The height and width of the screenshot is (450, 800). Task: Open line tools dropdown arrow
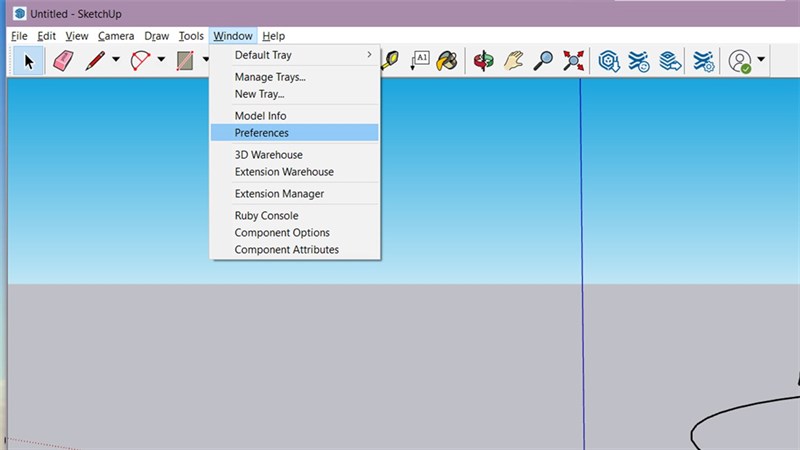pos(116,60)
